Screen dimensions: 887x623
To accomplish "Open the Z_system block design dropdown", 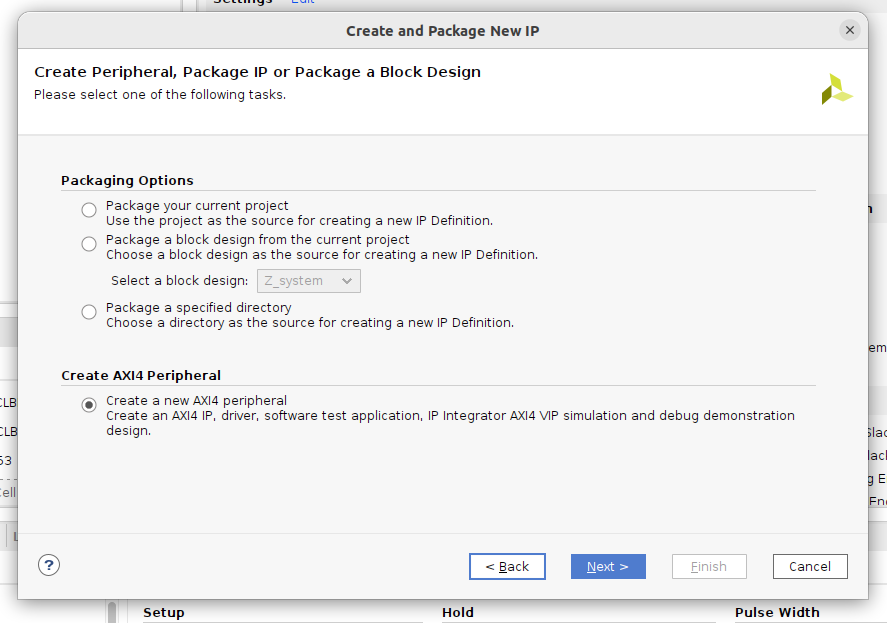I will pyautogui.click(x=309, y=281).
